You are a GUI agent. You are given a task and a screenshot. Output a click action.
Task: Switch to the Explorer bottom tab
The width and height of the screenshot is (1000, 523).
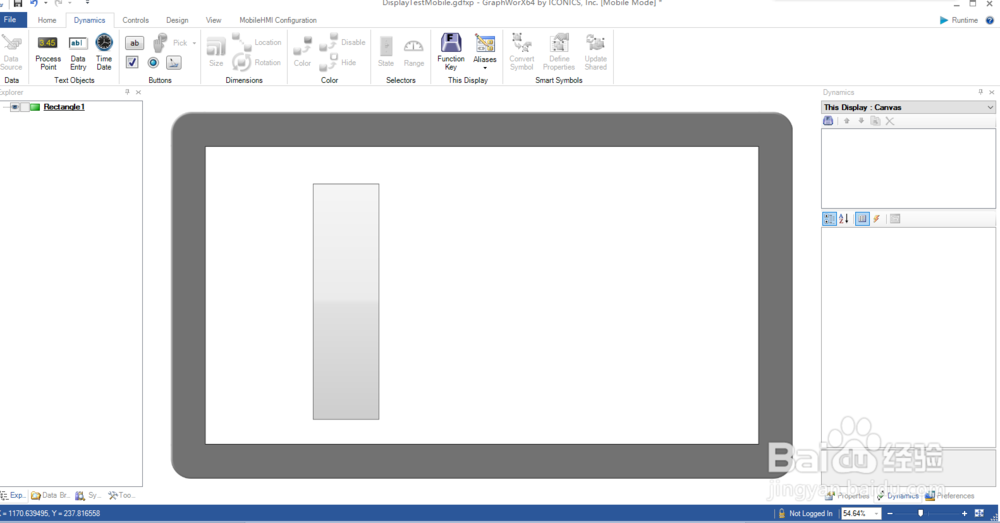pyautogui.click(x=13, y=495)
